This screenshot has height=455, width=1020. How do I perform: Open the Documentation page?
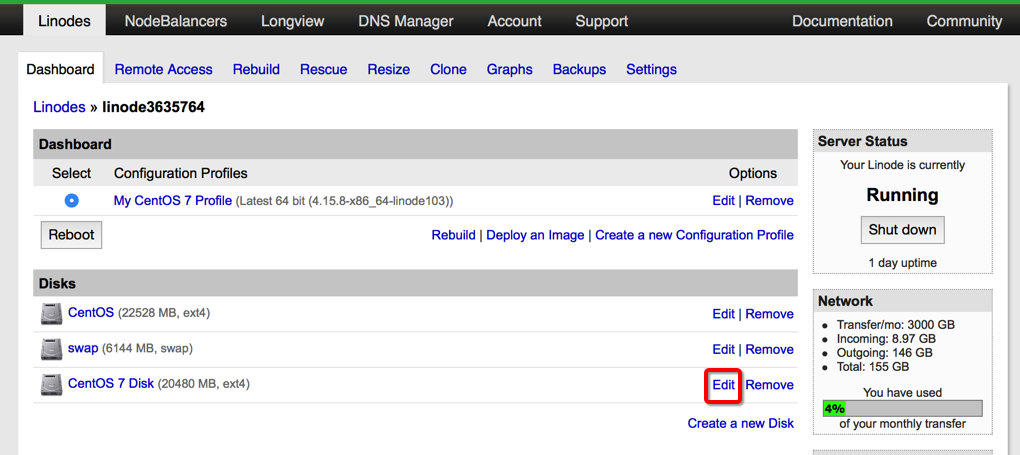tap(842, 21)
